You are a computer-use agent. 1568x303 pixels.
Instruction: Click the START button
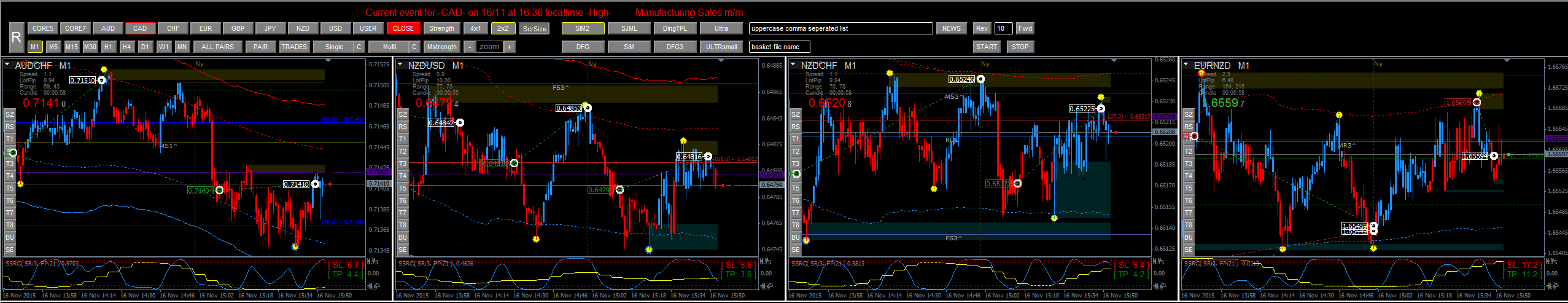tap(987, 47)
